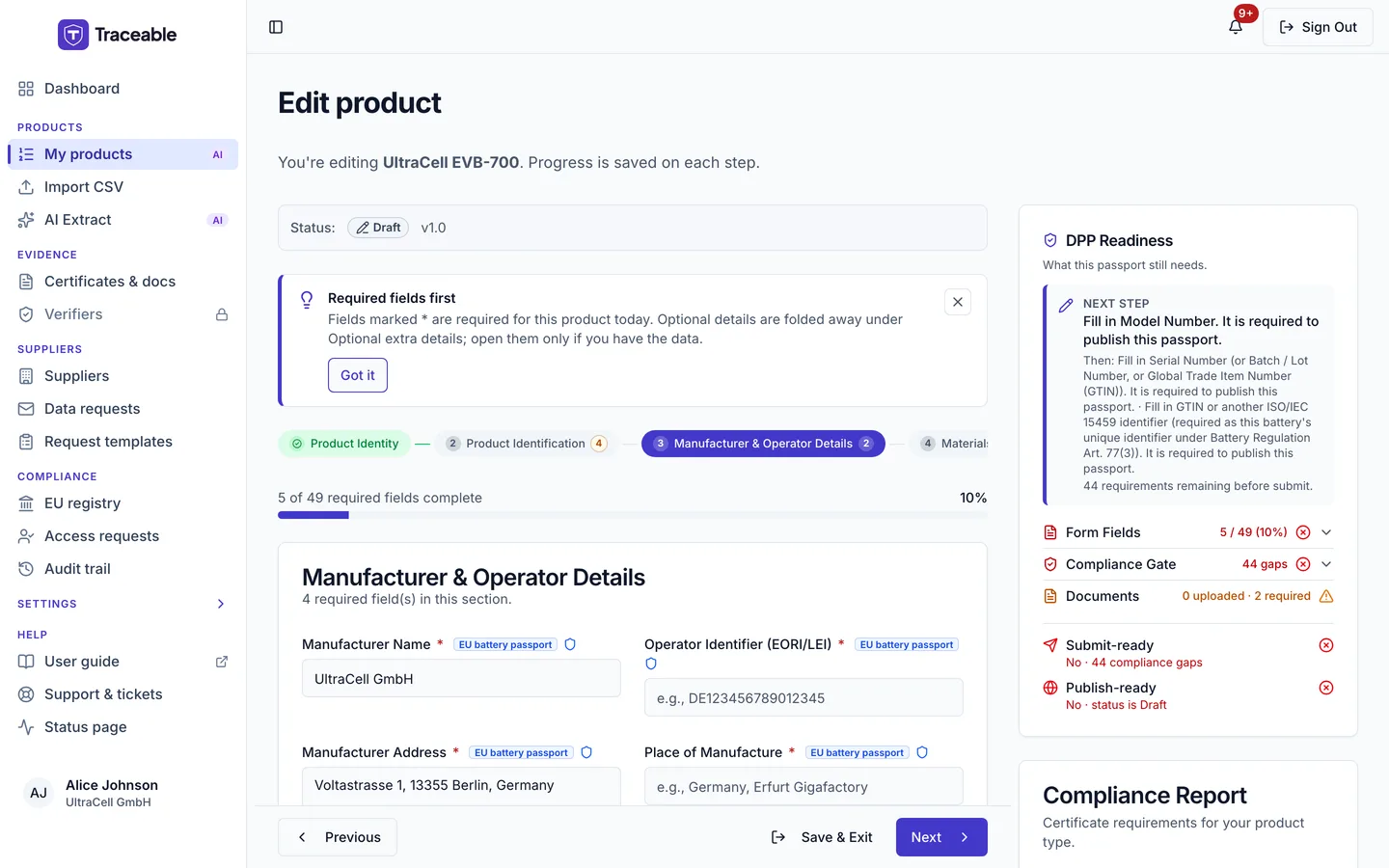Click the Manufacturer Name input field
Viewport: 1389px width, 868px height.
461,678
